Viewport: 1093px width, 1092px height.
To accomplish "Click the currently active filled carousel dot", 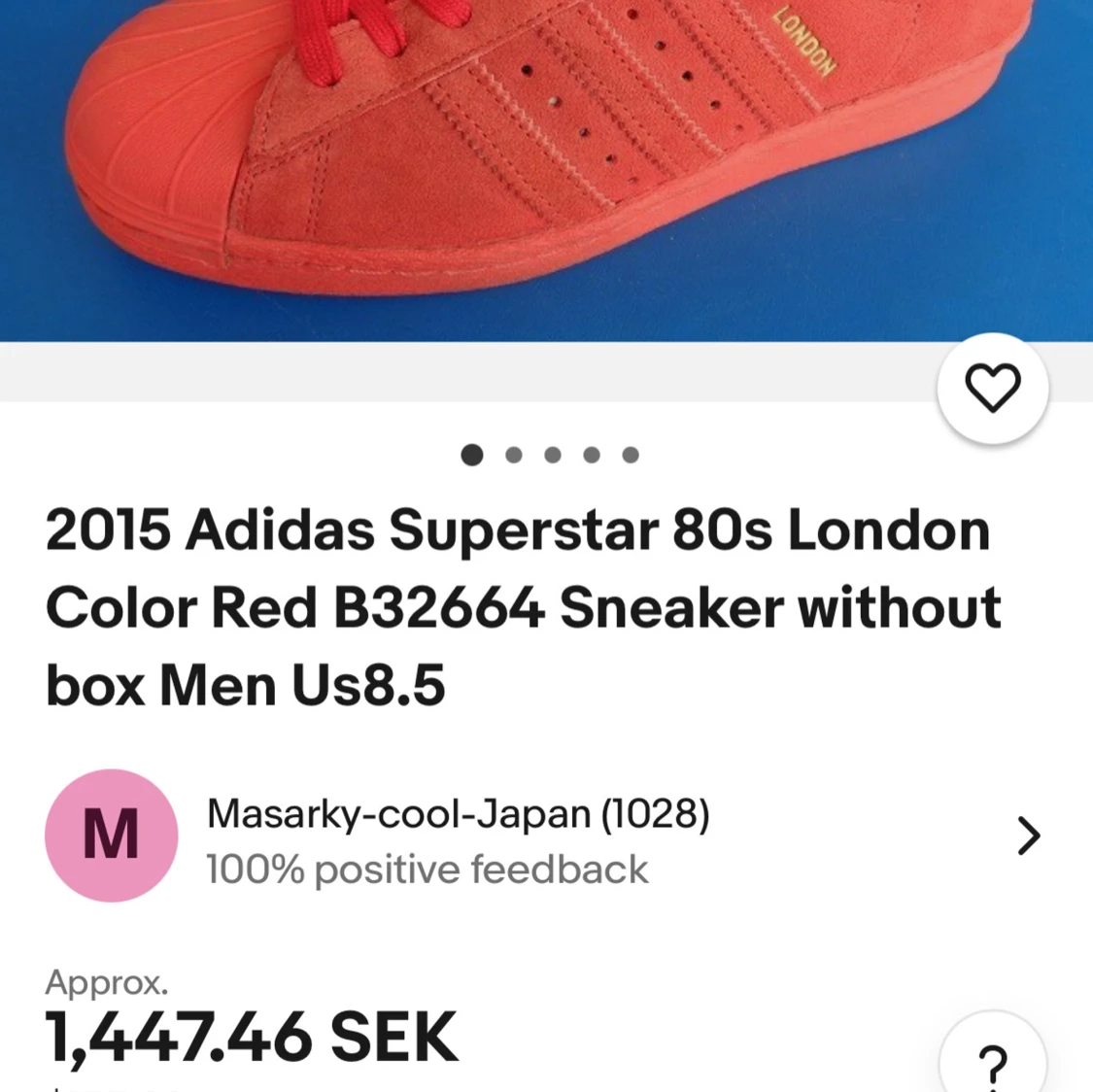I will point(473,455).
